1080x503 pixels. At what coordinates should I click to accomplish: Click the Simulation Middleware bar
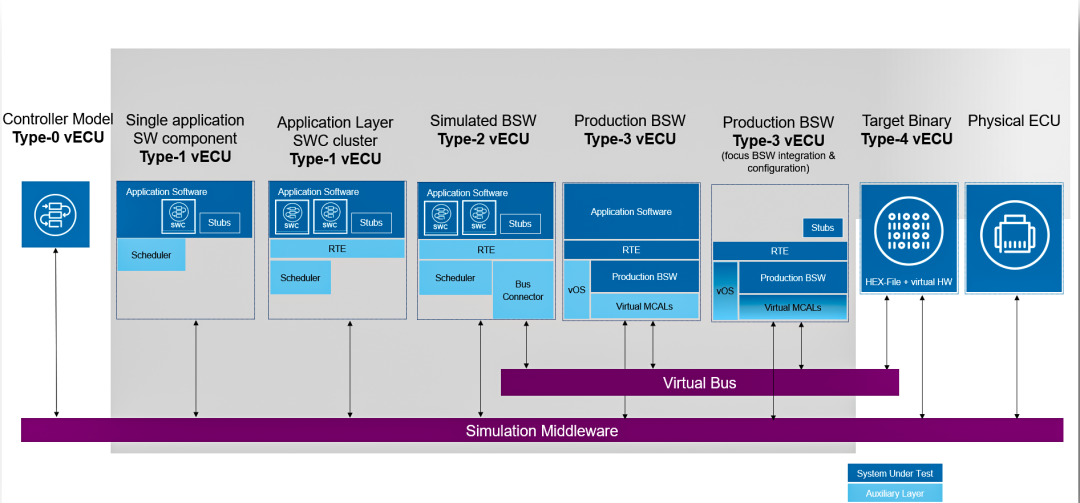(542, 431)
